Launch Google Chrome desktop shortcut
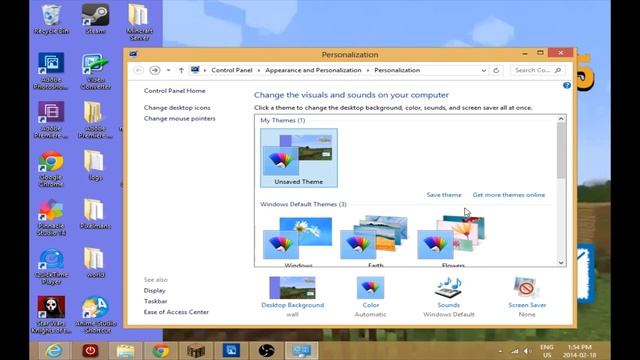Screen dimensions: 640x360 click(51, 169)
